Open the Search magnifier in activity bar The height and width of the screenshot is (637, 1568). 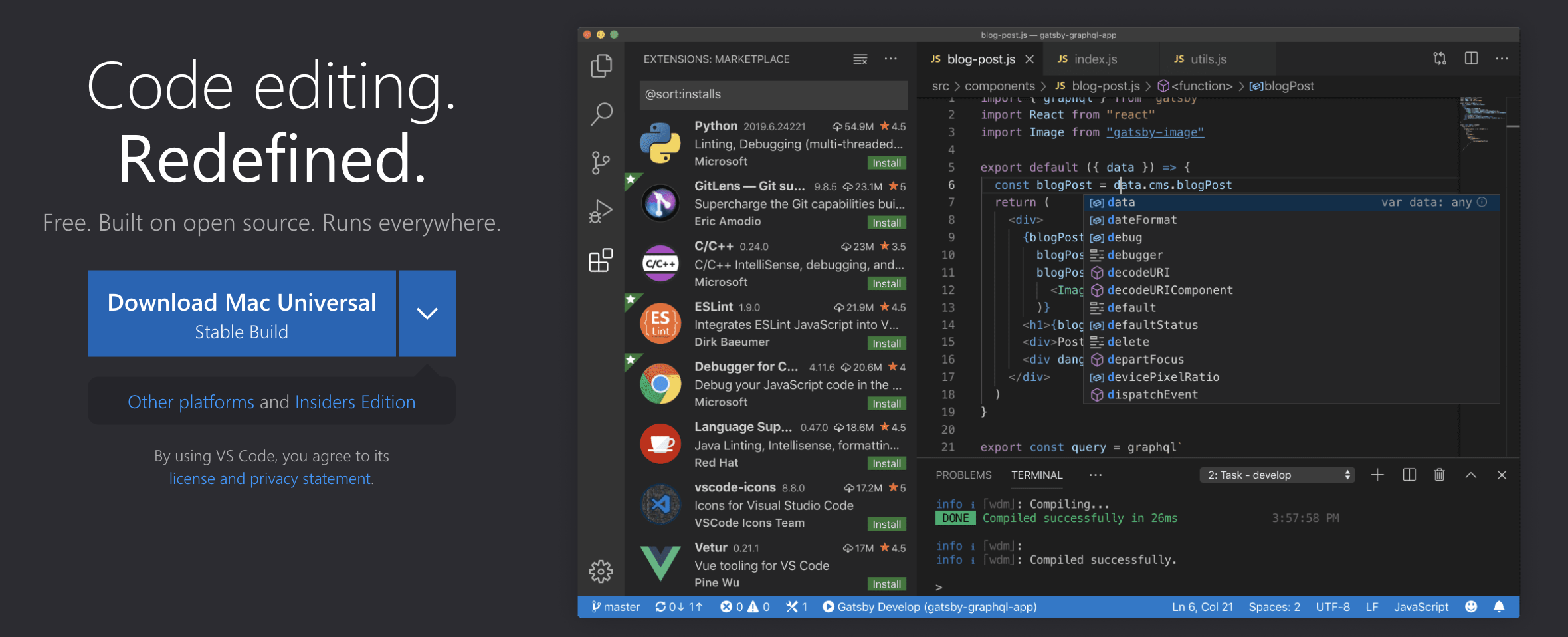(x=601, y=114)
